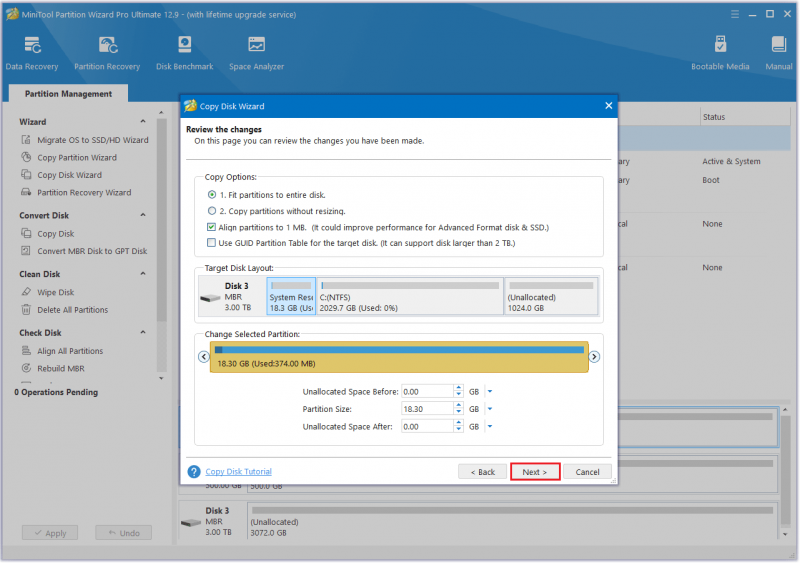Click Disk 3 Unallocated 3072.0 GB bar
Screen dimensions: 800x563
[x=513, y=522]
